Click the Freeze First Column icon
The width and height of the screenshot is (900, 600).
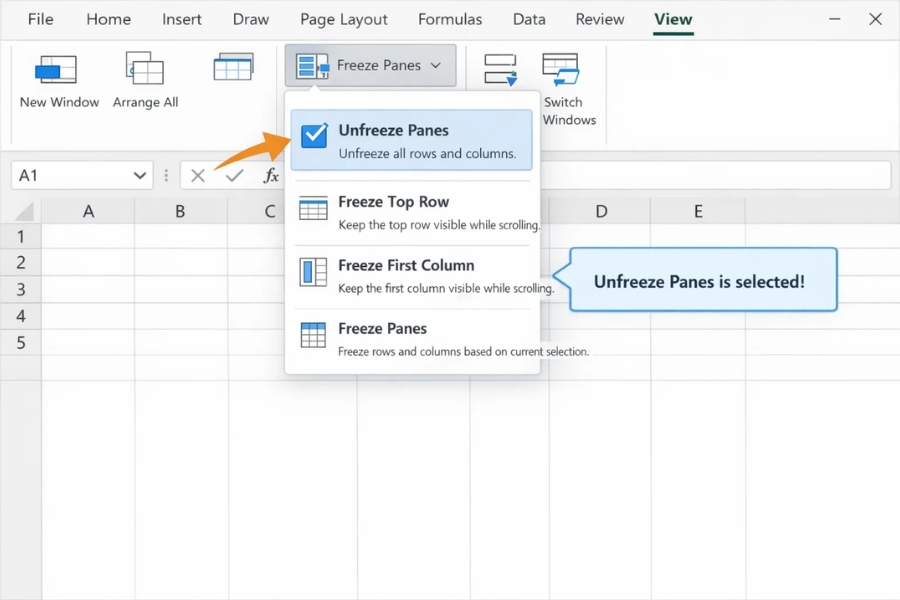[x=313, y=272]
